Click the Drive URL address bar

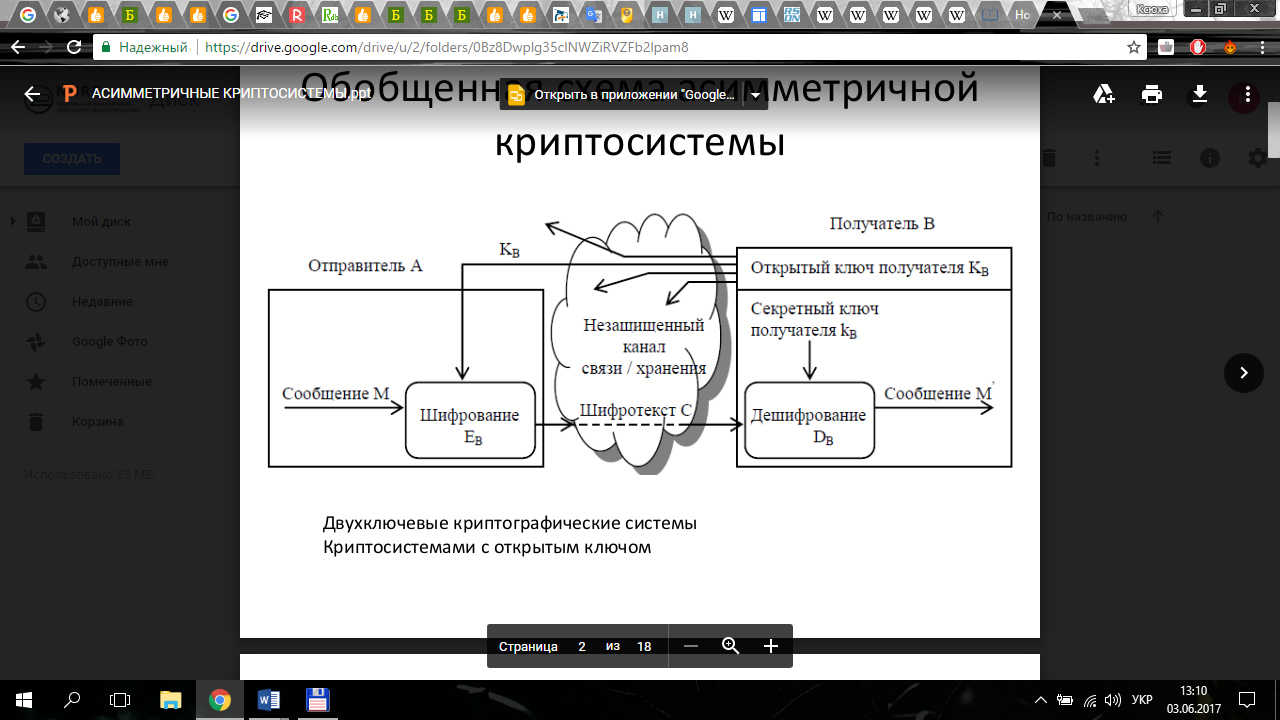tap(600, 47)
